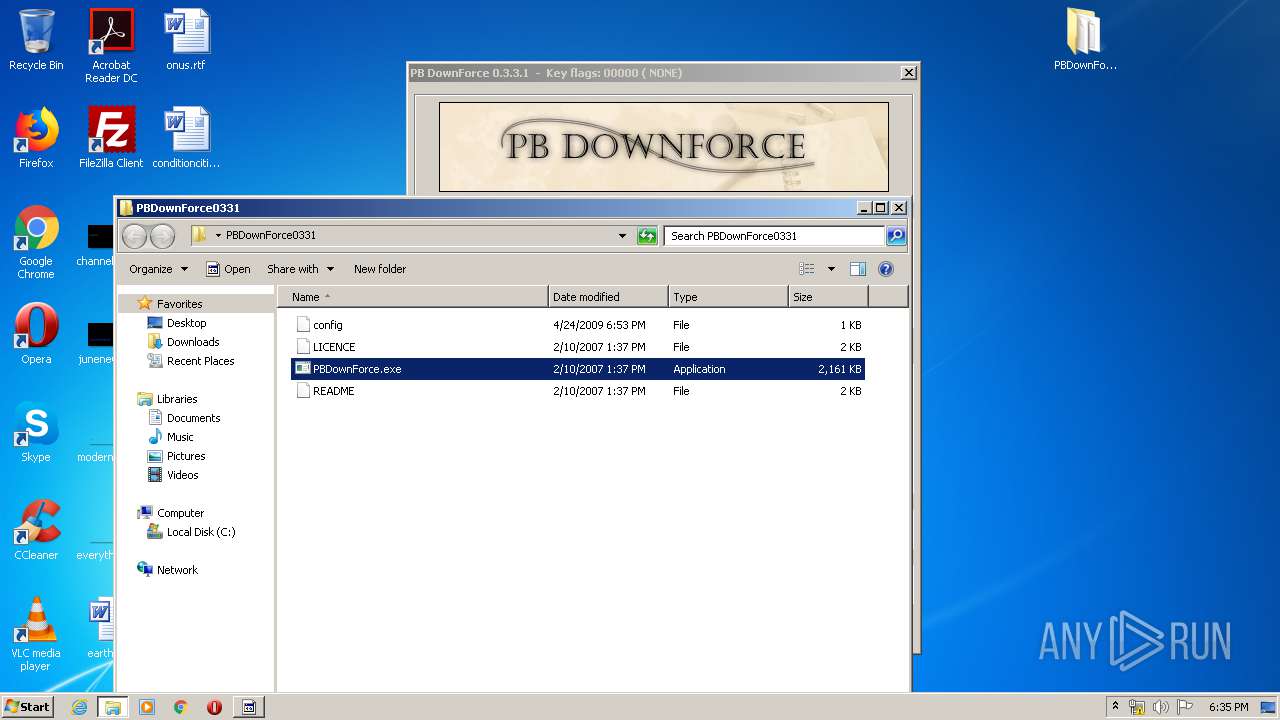This screenshot has width=1280, height=720.
Task: Open Recycle Bin desktop icon
Action: [x=36, y=40]
